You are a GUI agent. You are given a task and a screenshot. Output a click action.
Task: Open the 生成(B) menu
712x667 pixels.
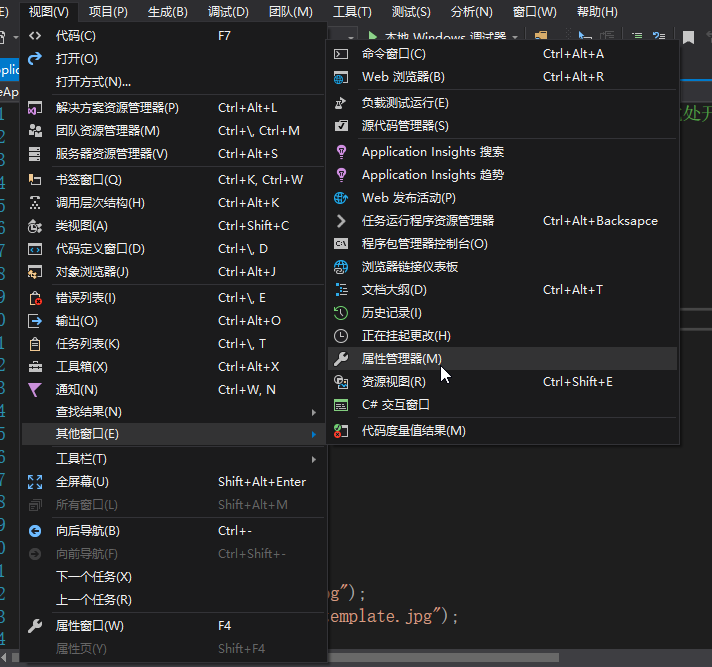[x=168, y=12]
